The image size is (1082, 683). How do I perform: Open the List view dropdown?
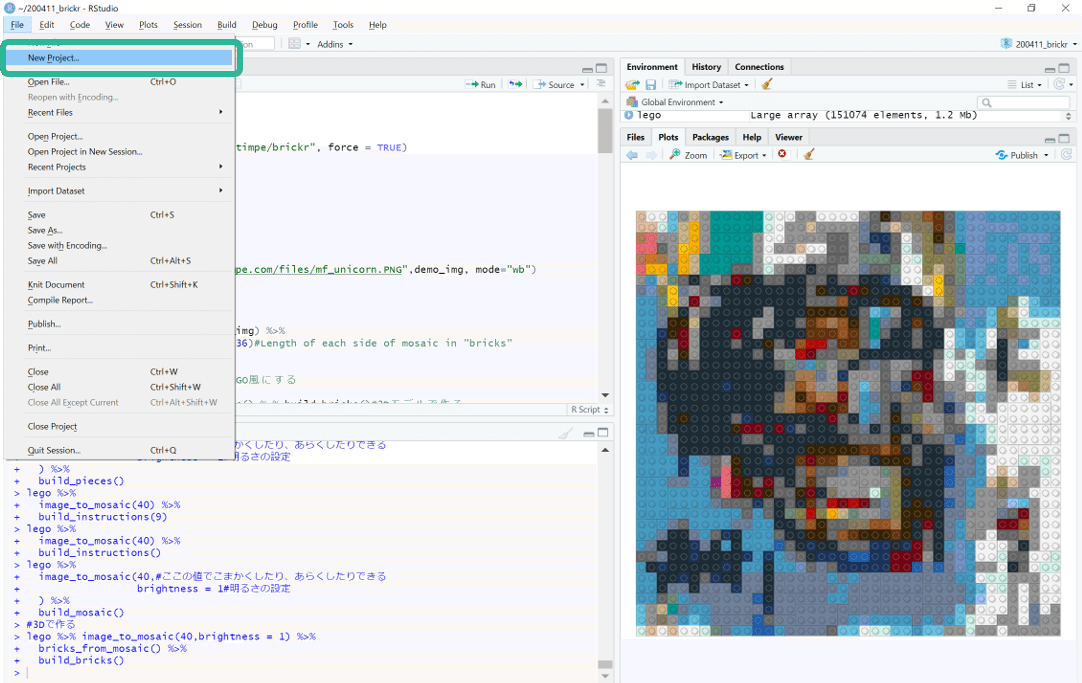point(1025,85)
